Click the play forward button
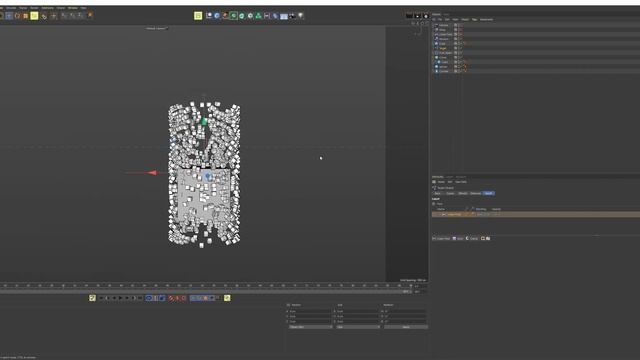The image size is (640, 360). tap(120, 298)
